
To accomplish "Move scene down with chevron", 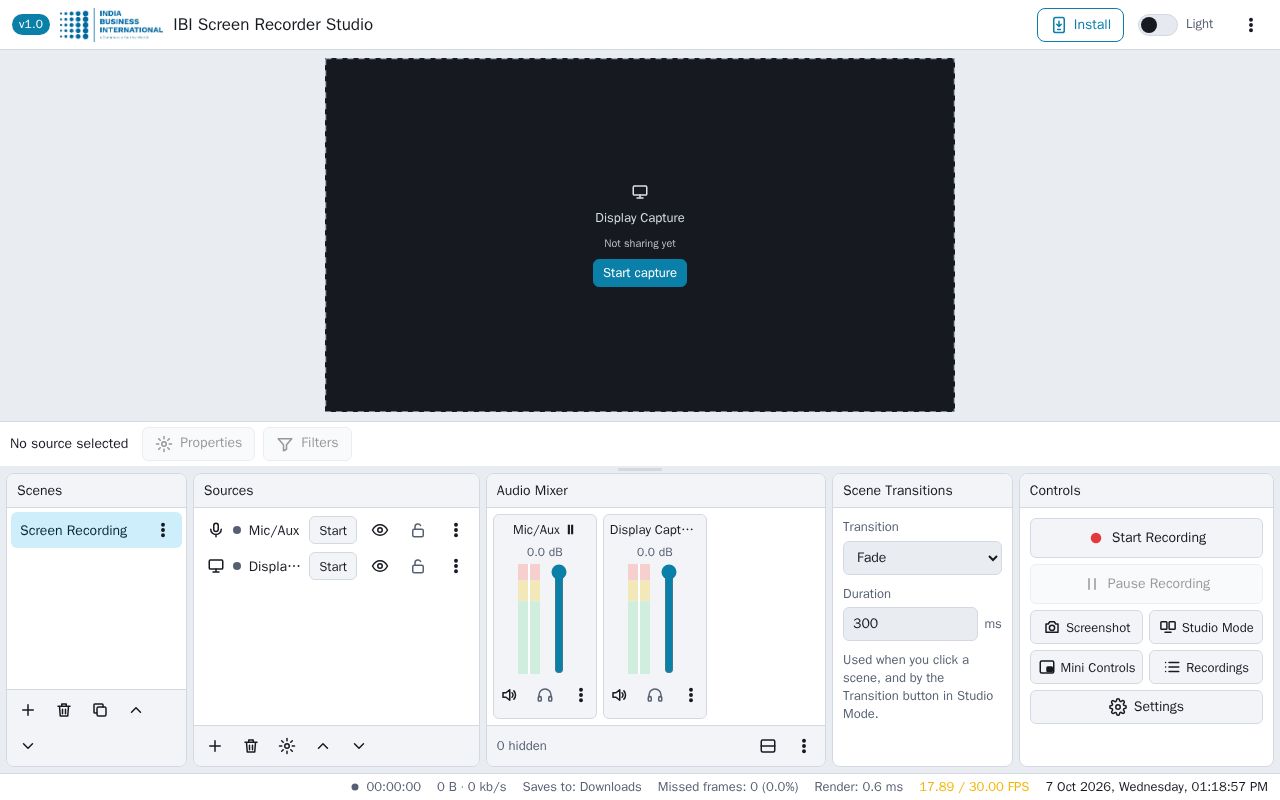I will pos(28,746).
